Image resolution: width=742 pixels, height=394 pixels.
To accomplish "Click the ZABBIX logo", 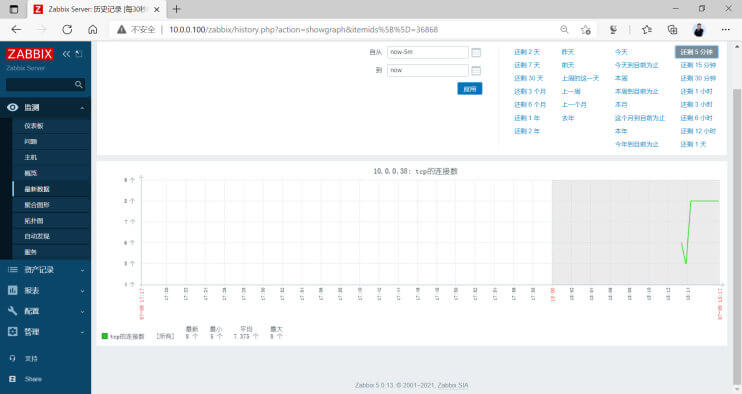I will tap(29, 54).
